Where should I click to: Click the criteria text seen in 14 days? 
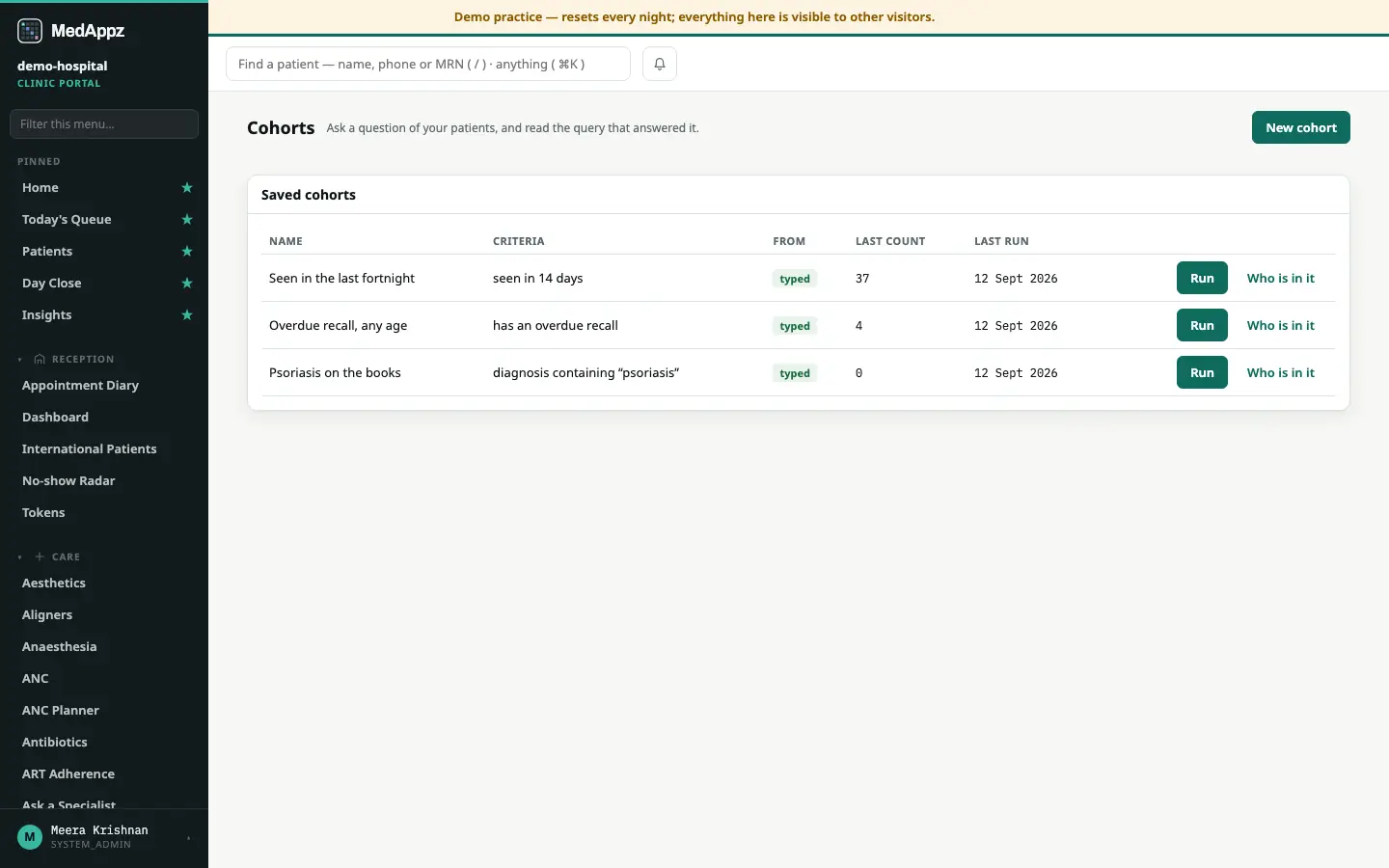[x=537, y=278]
